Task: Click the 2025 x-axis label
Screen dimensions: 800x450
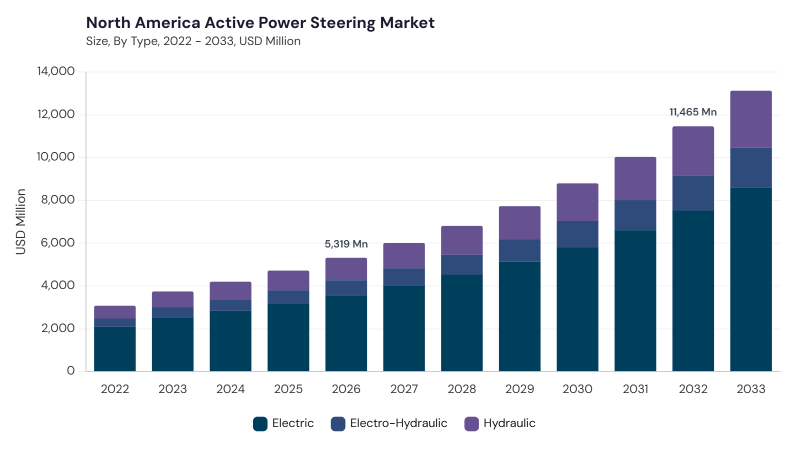Action: point(288,389)
